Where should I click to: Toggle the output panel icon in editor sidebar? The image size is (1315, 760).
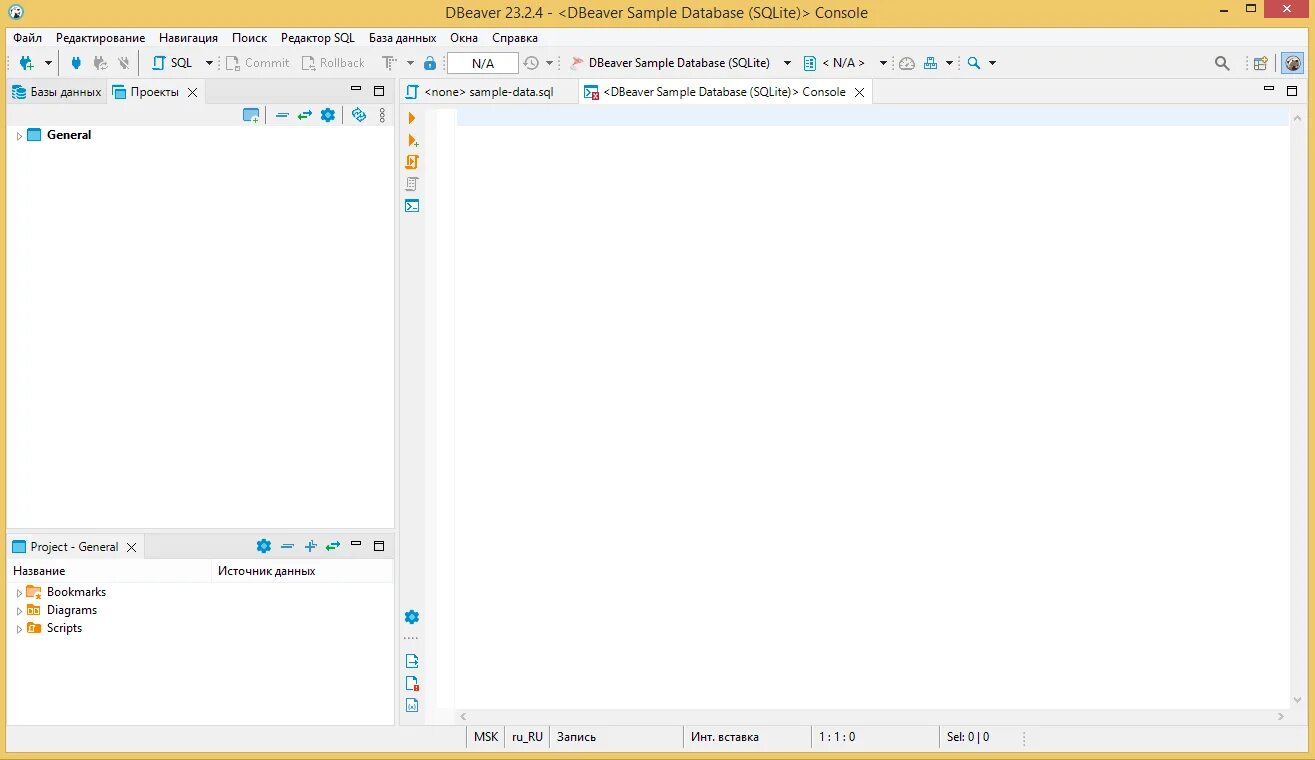click(412, 661)
